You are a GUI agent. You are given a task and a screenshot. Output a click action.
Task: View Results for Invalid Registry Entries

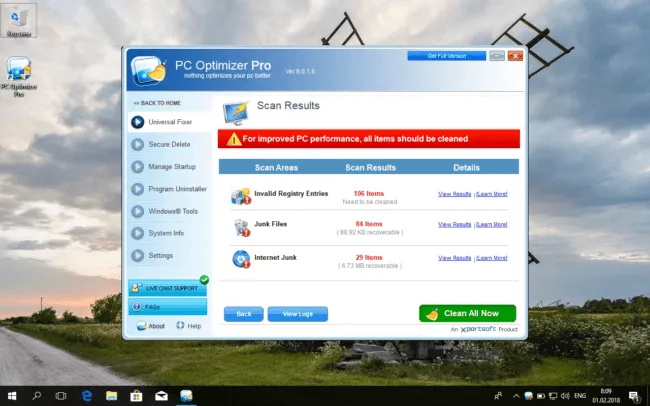(454, 194)
